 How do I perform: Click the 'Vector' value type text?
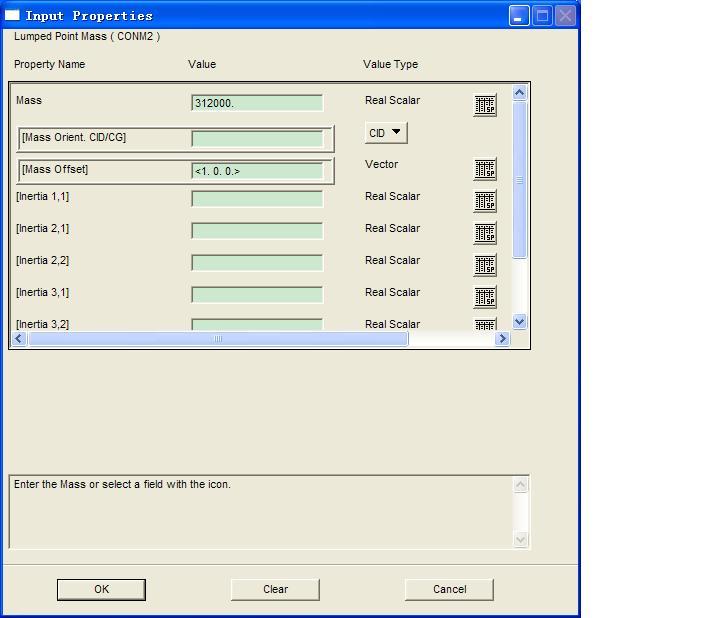click(x=382, y=164)
